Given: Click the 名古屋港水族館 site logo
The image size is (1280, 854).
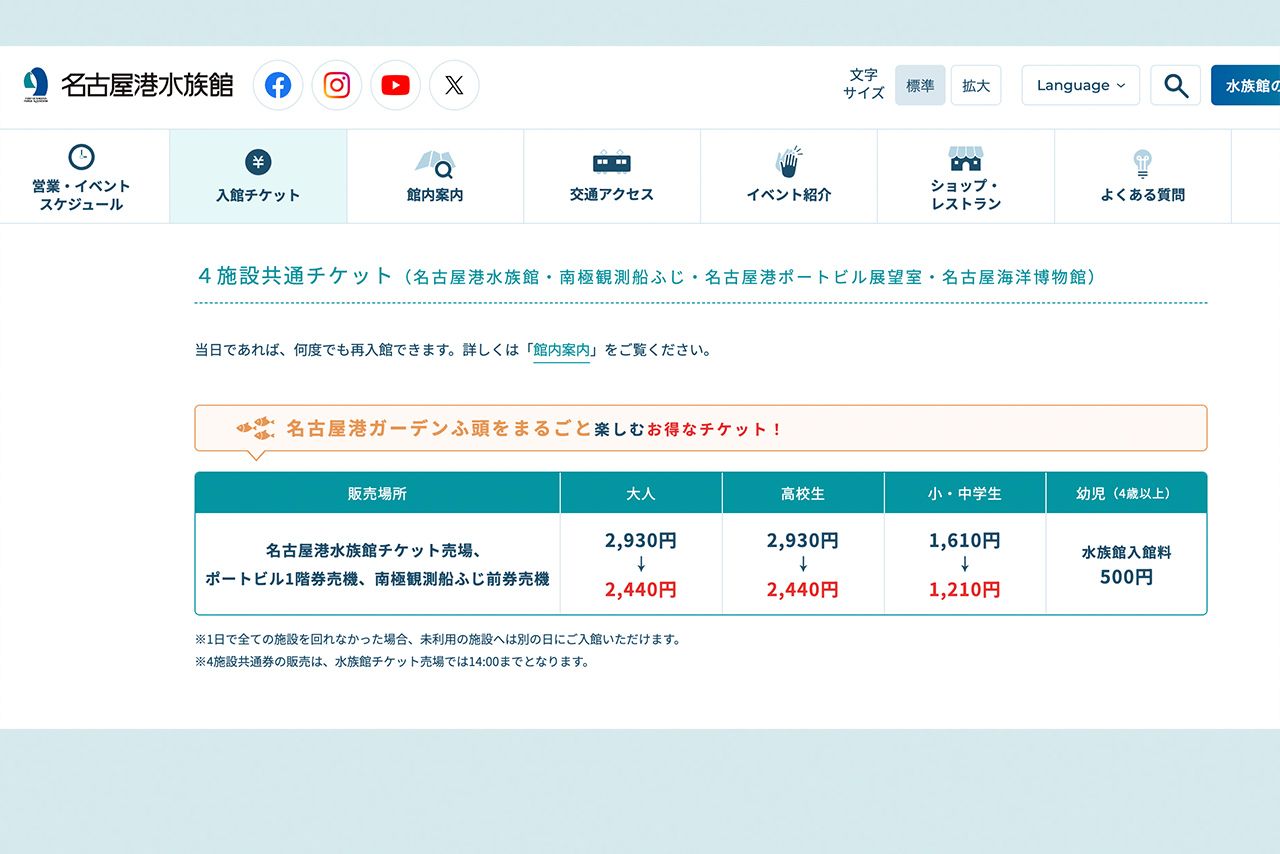Looking at the screenshot, I should 128,85.
